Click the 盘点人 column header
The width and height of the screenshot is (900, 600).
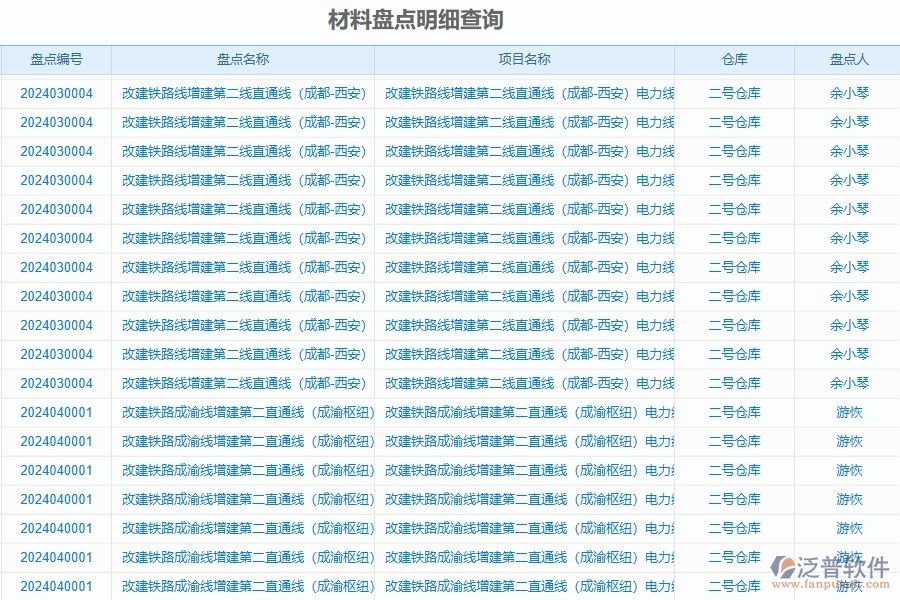coord(846,59)
